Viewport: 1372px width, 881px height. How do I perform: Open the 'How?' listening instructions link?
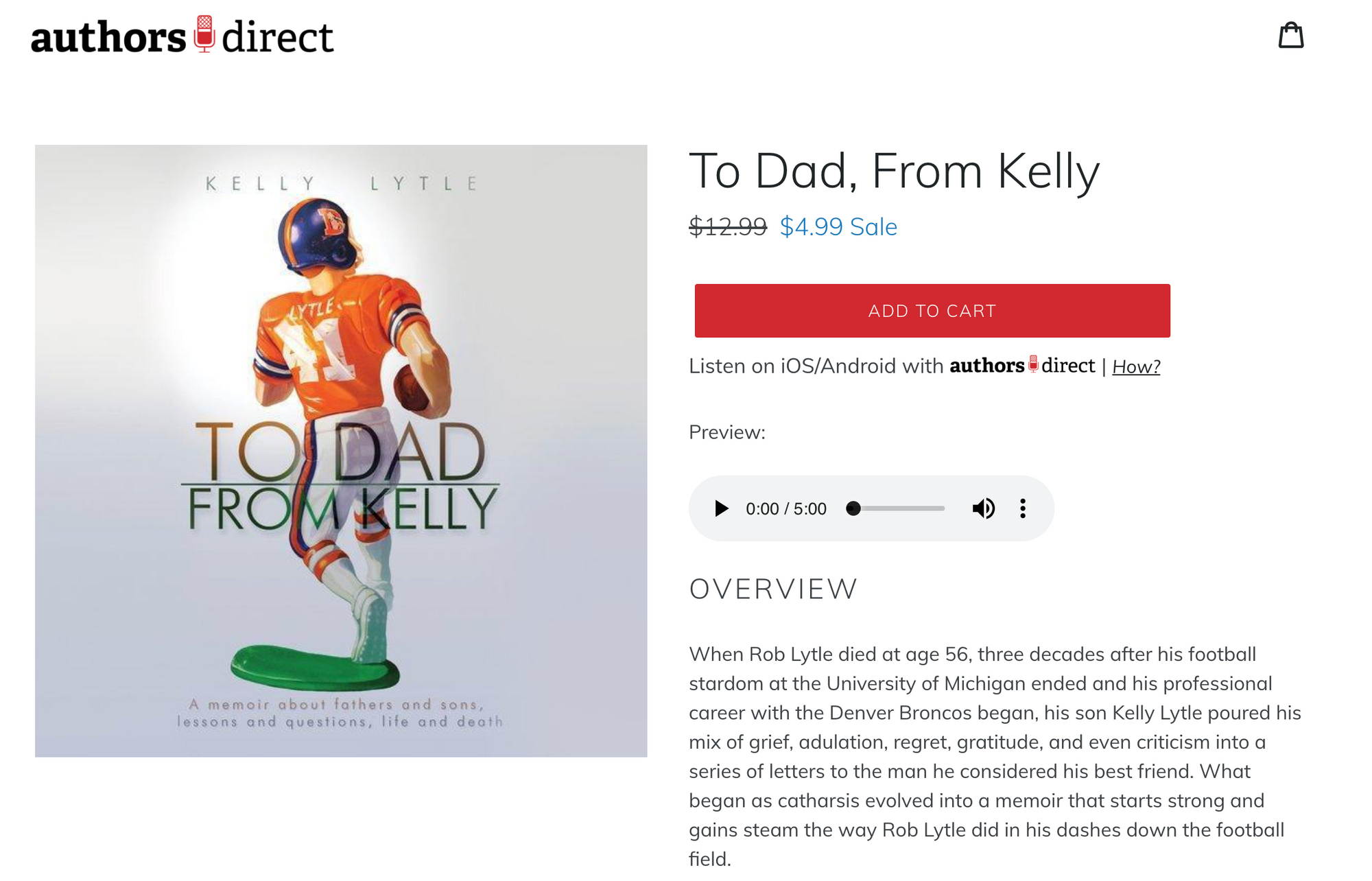(x=1136, y=366)
